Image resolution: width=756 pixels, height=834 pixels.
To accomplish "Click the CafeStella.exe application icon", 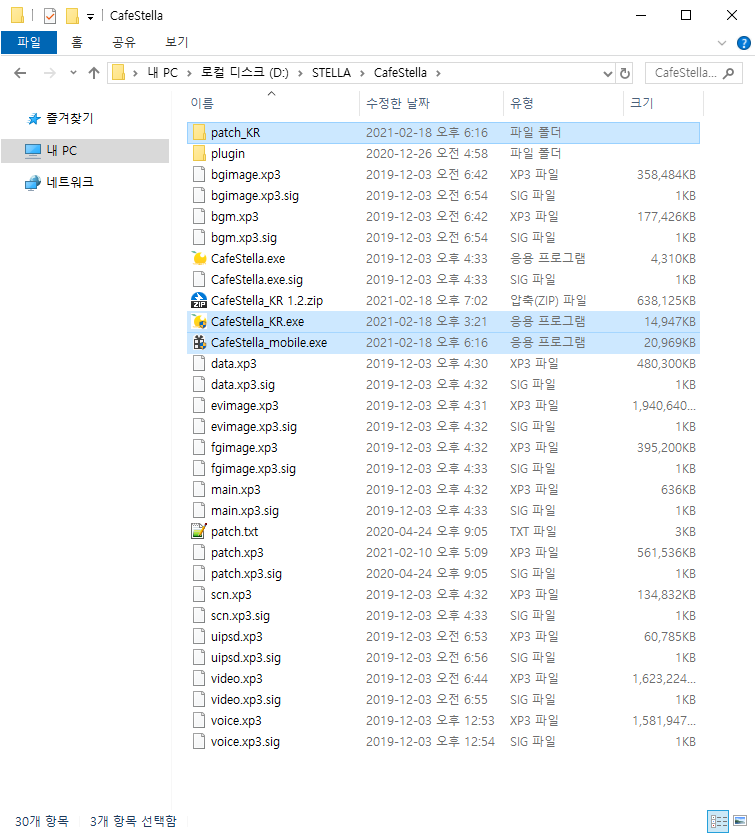I will click(x=200, y=258).
